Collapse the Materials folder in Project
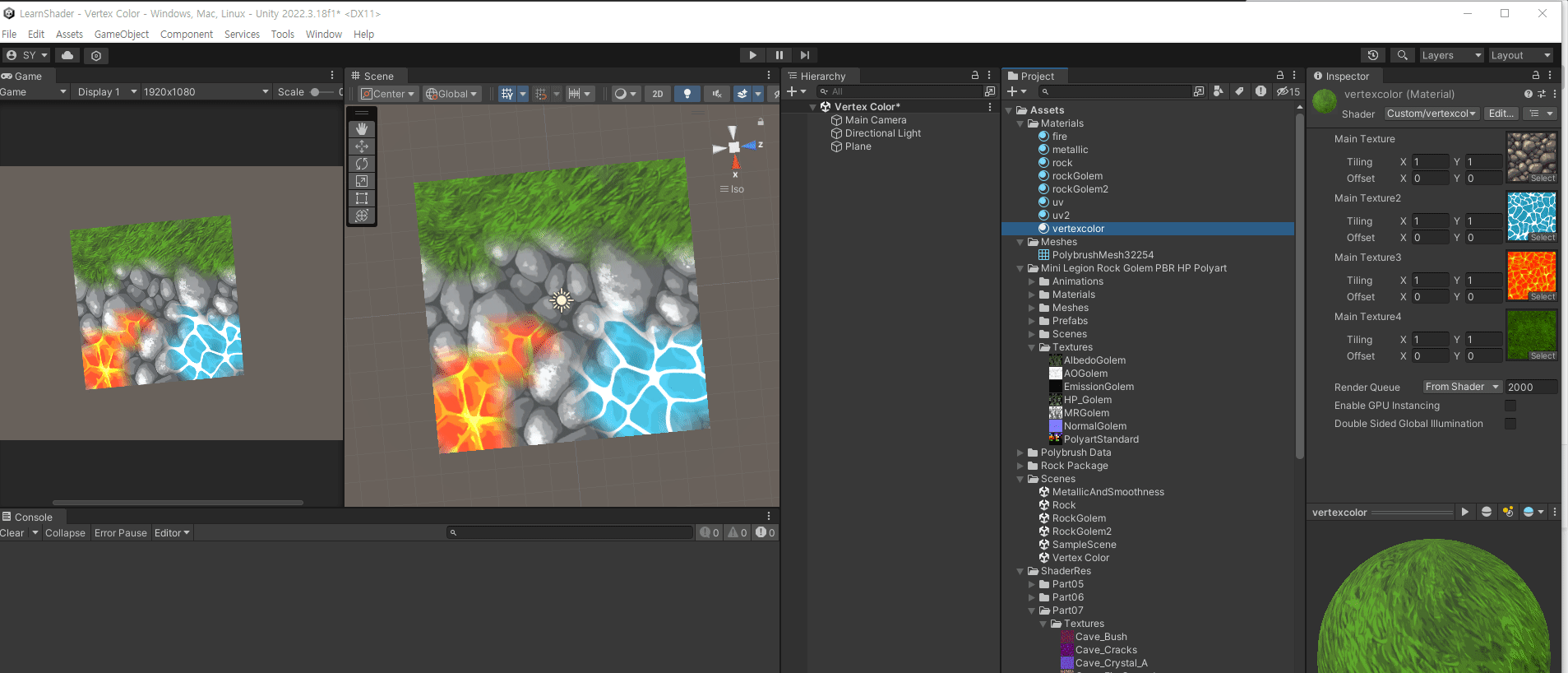1568x673 pixels. coord(1020,123)
